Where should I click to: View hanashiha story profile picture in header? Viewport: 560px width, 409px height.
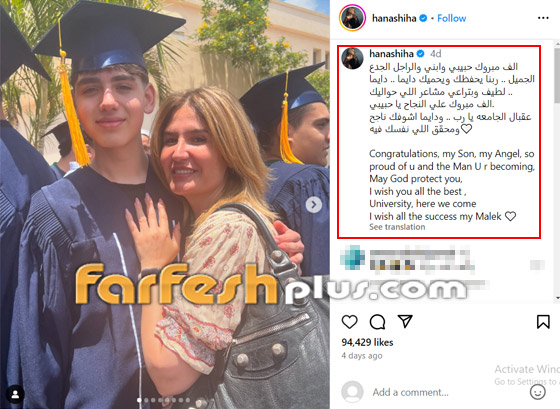[352, 18]
